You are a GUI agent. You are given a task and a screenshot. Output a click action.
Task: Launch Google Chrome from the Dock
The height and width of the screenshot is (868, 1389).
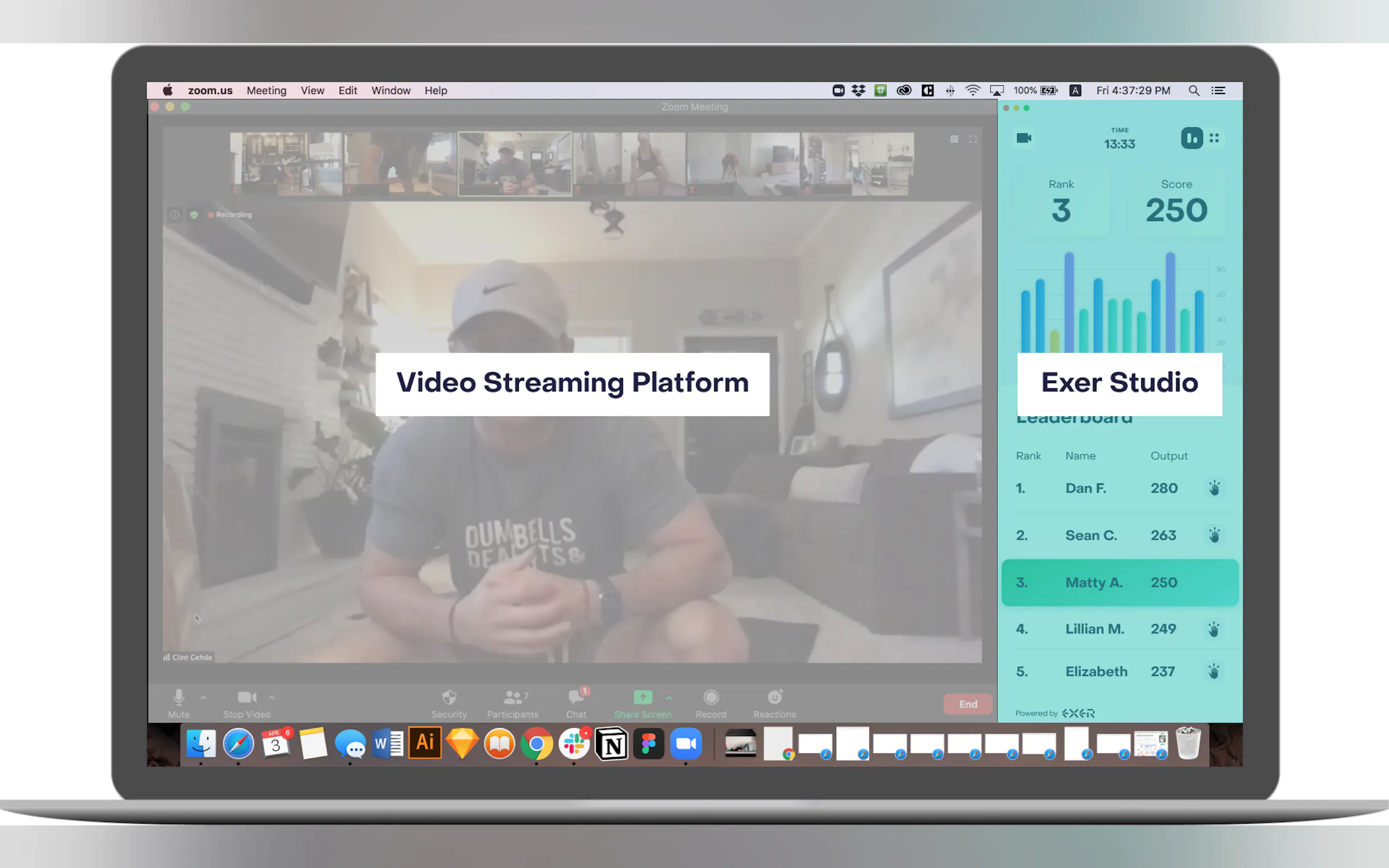point(537,743)
